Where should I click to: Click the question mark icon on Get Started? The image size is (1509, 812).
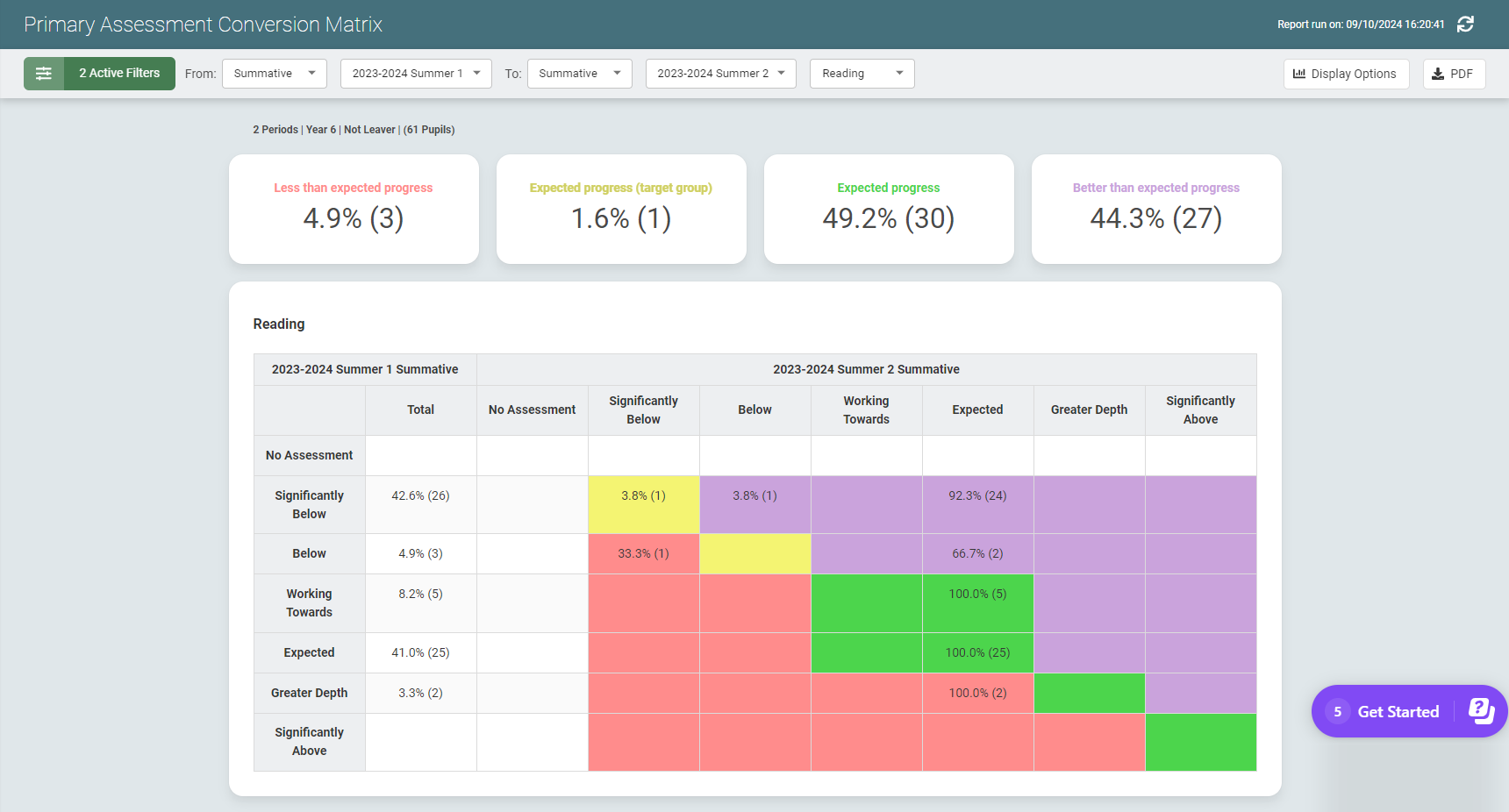[1479, 711]
